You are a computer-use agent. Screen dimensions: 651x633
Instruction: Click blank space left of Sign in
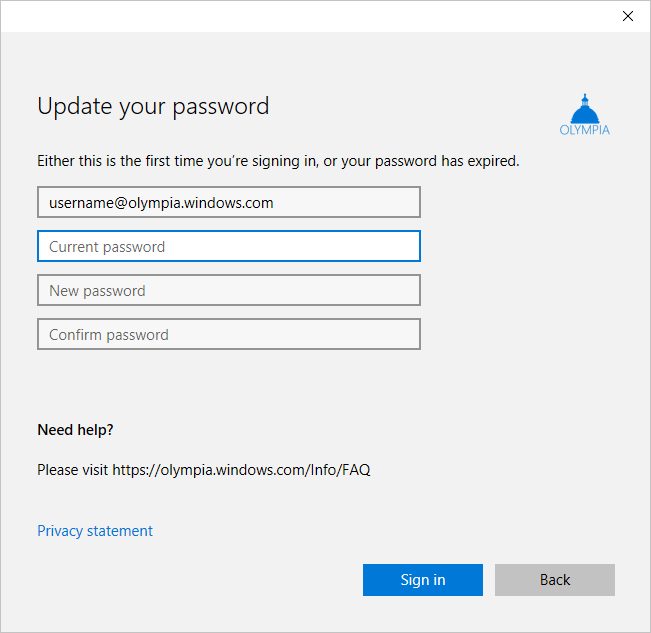pyautogui.click(x=250, y=580)
